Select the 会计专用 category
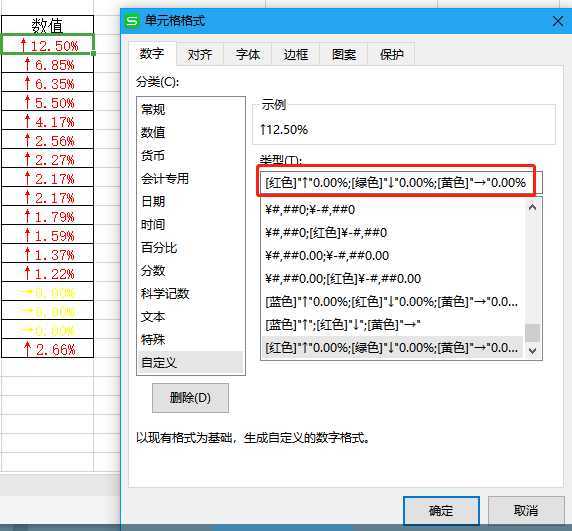The width and height of the screenshot is (572, 531). tap(190, 178)
